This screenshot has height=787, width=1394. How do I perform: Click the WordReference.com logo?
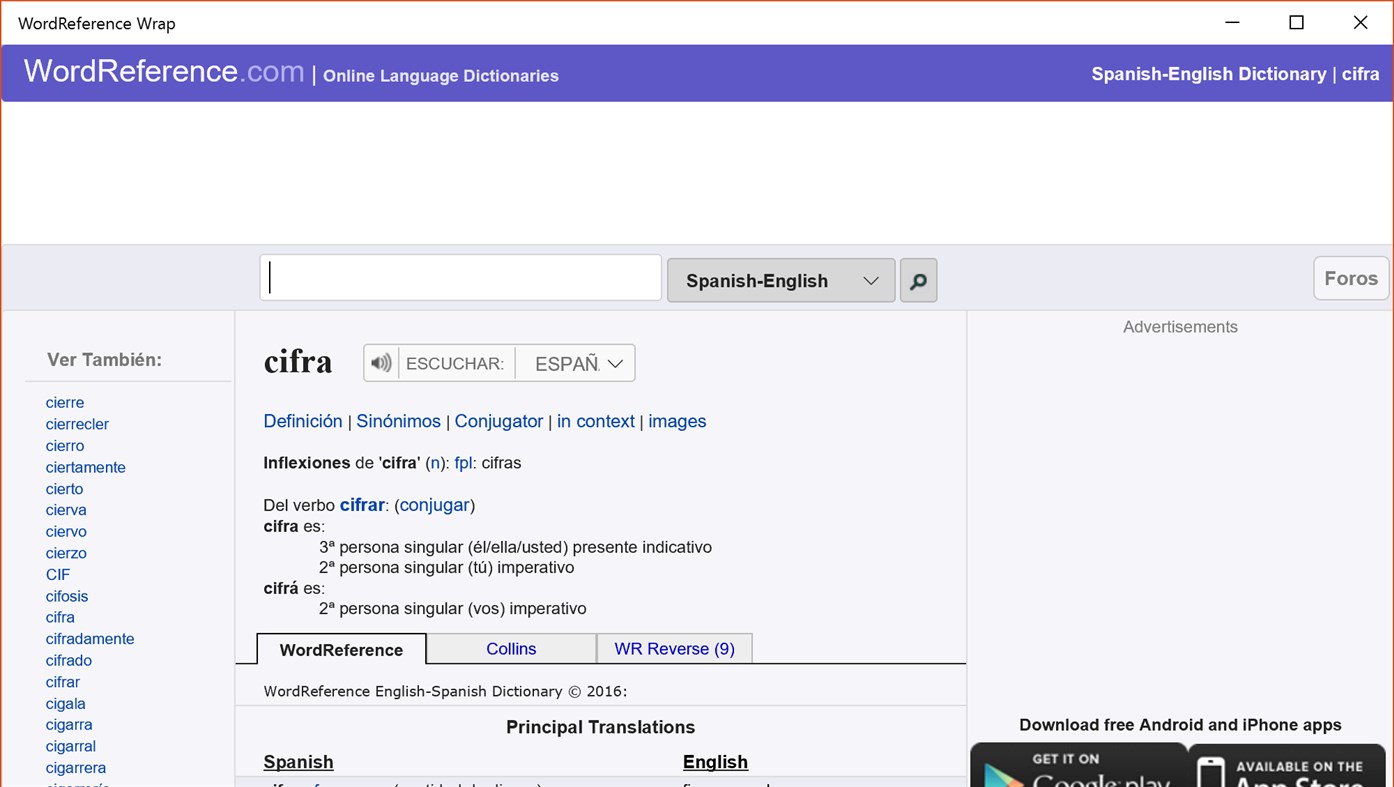164,71
